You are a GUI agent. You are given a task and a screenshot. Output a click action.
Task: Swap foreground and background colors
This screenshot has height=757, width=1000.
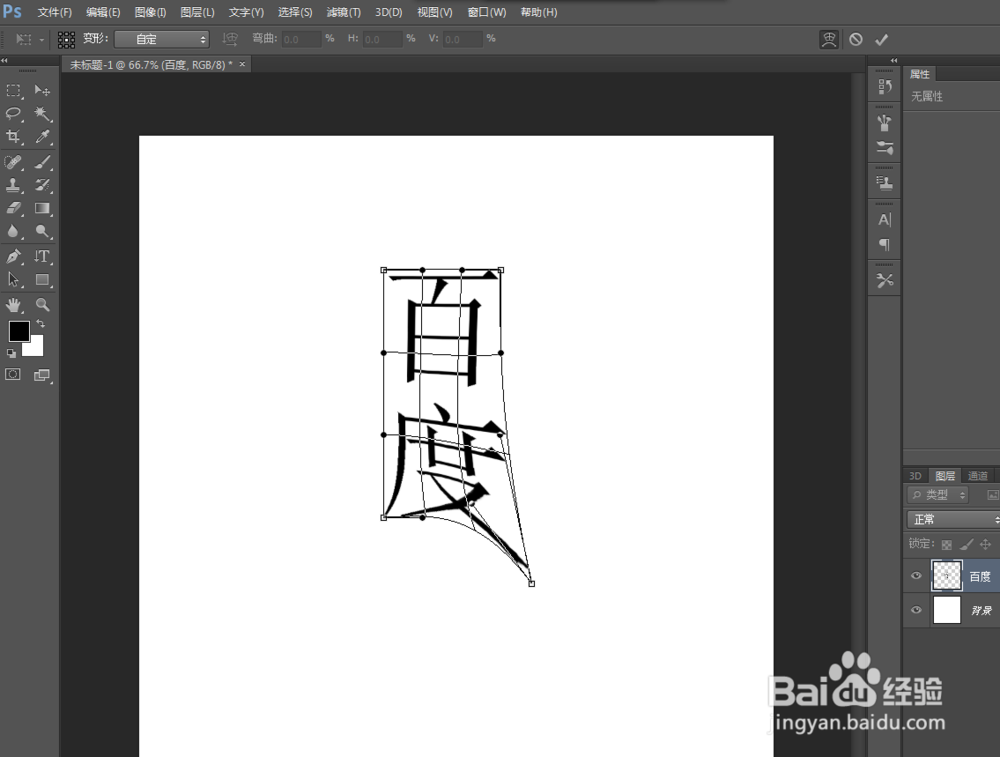tap(40, 324)
